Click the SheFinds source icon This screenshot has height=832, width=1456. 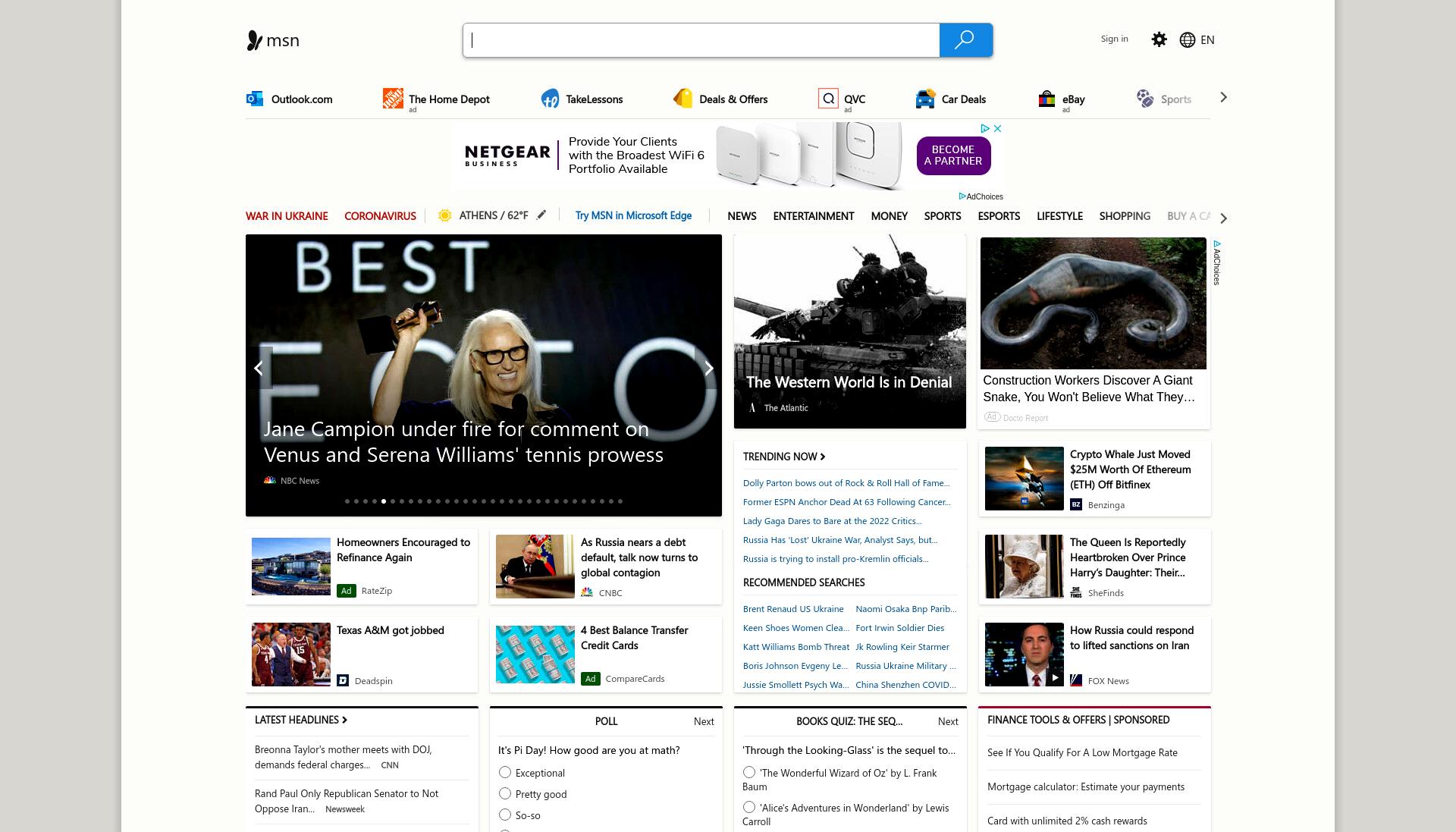point(1076,592)
